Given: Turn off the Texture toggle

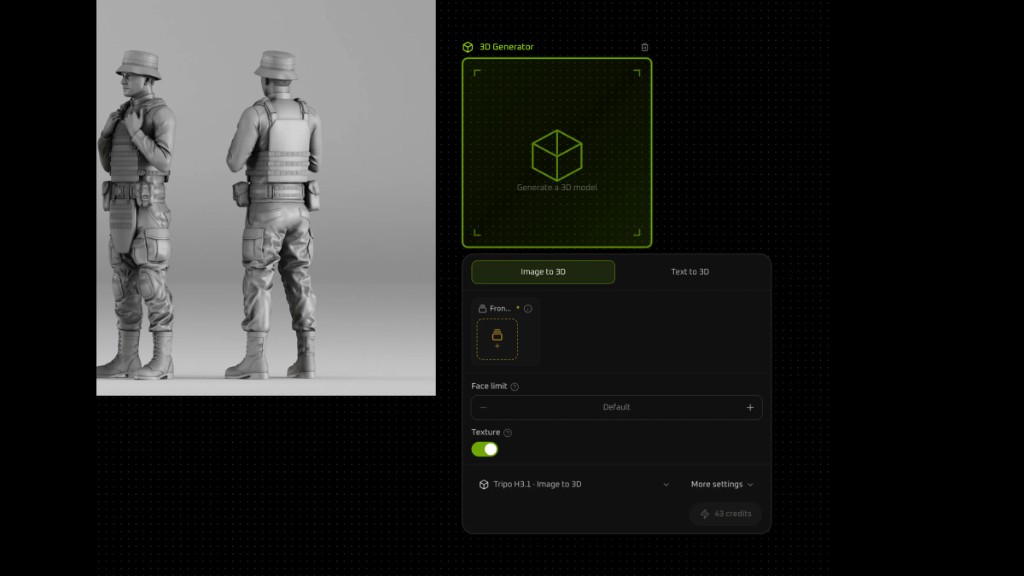Looking at the screenshot, I should point(485,449).
